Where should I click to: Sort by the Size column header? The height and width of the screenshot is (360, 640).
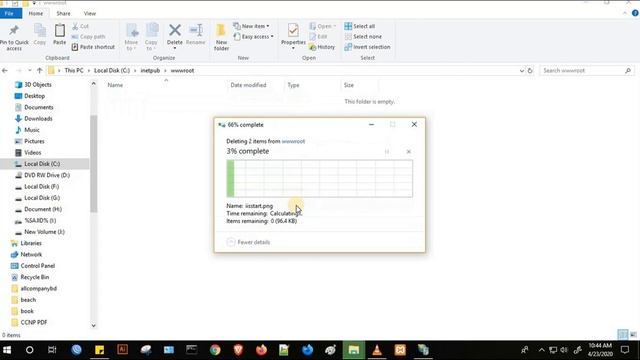349,85
